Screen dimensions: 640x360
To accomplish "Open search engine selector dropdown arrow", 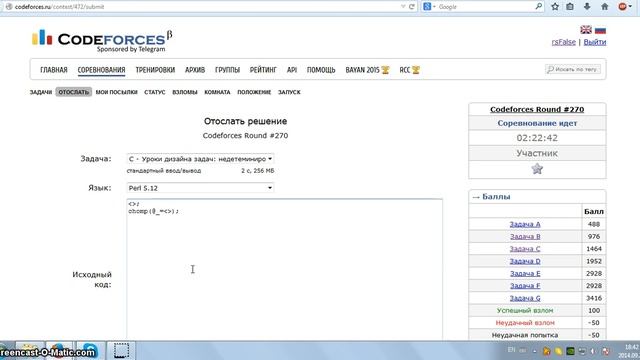I will coord(434,7).
